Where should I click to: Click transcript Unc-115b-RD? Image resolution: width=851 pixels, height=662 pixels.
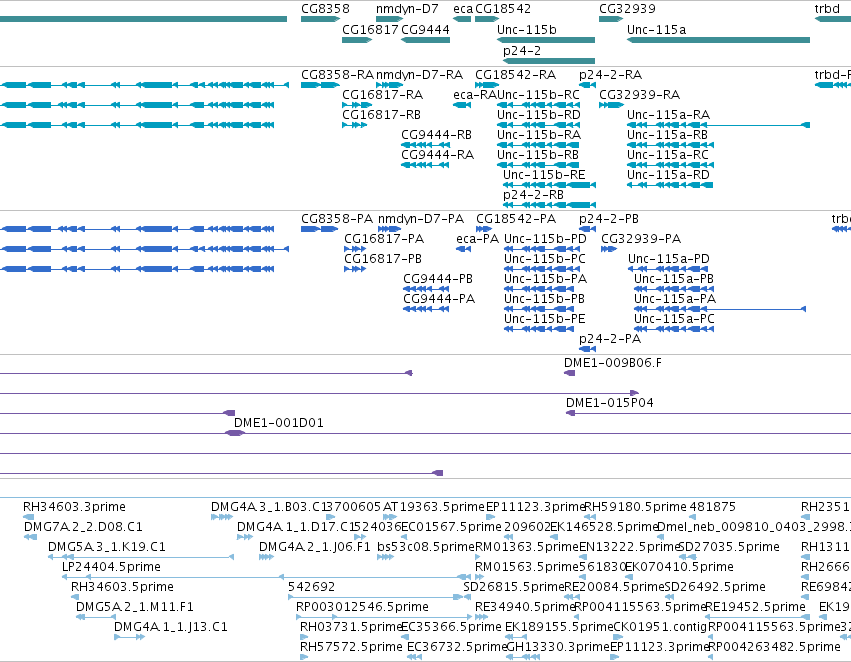pos(539,114)
